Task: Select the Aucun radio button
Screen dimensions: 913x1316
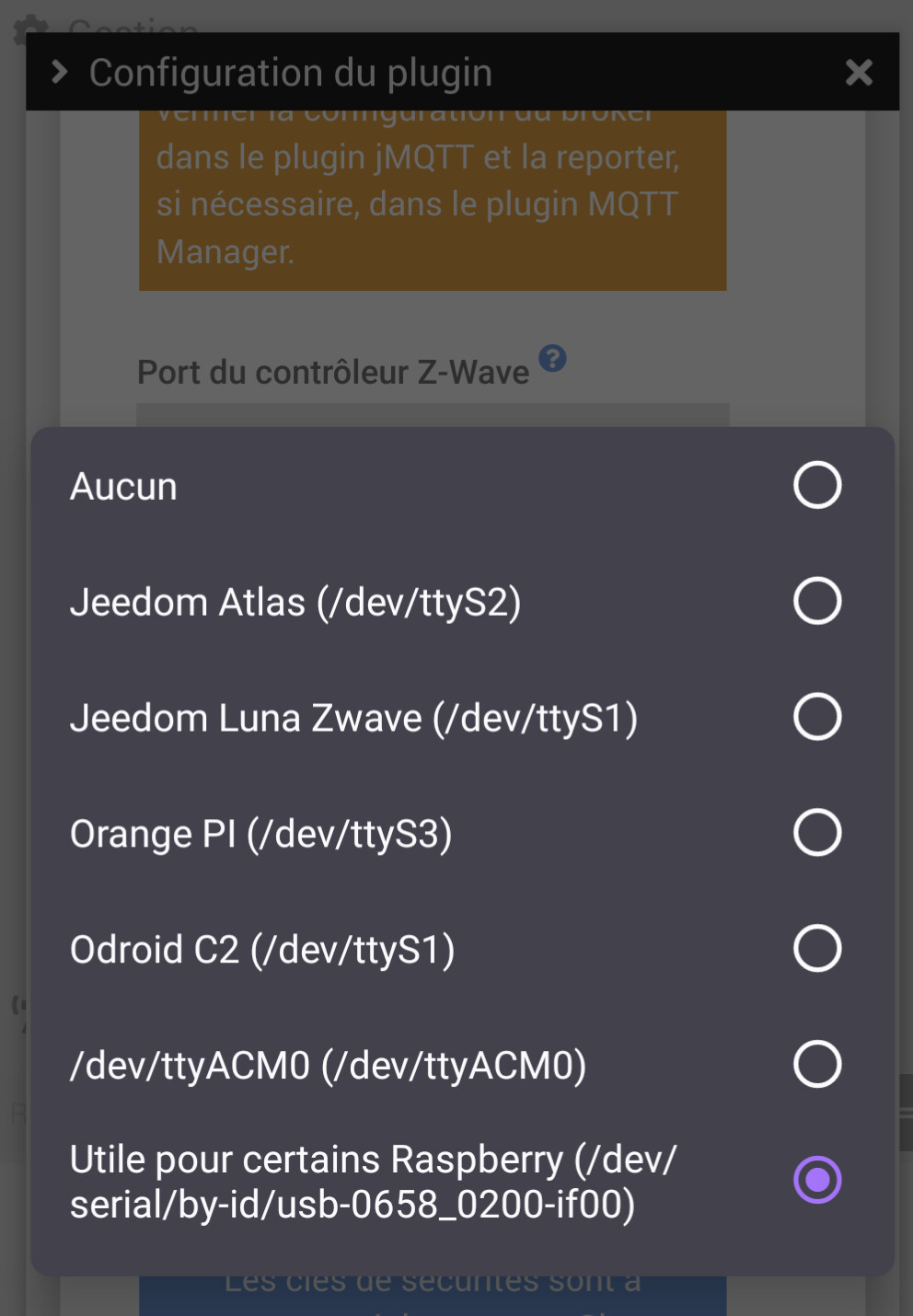Action: (x=817, y=485)
